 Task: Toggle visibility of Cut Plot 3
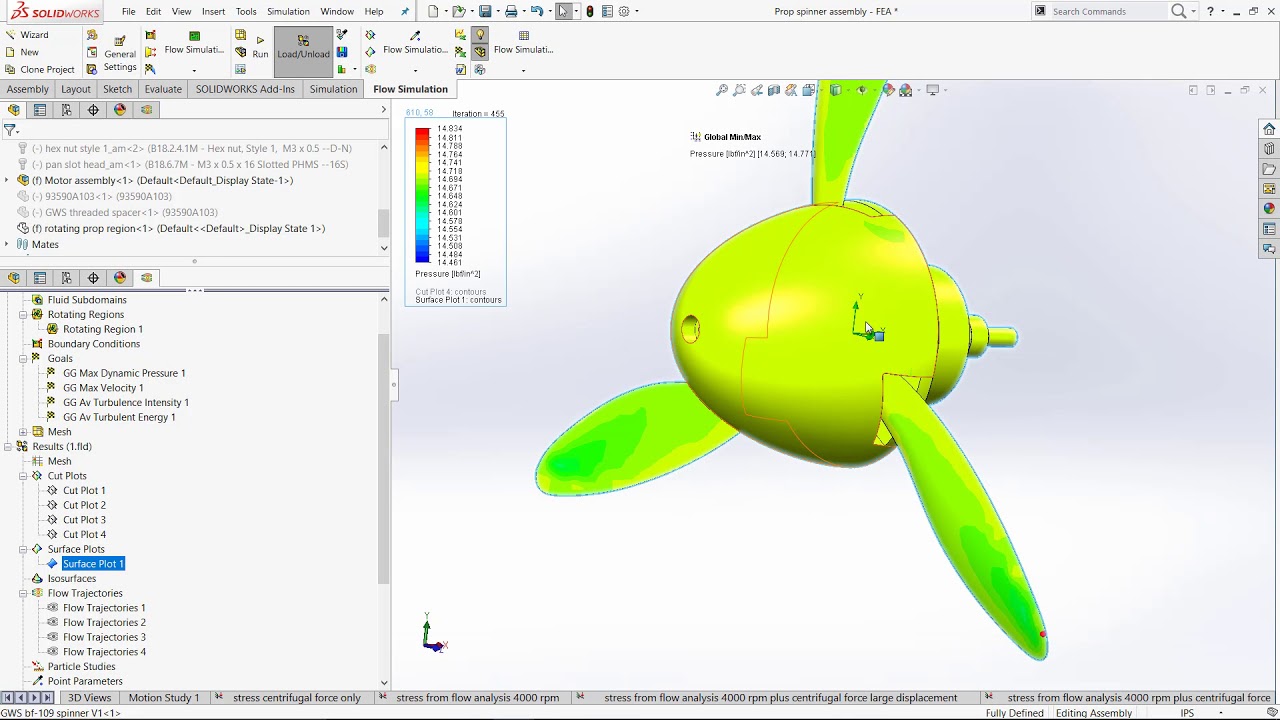click(53, 520)
